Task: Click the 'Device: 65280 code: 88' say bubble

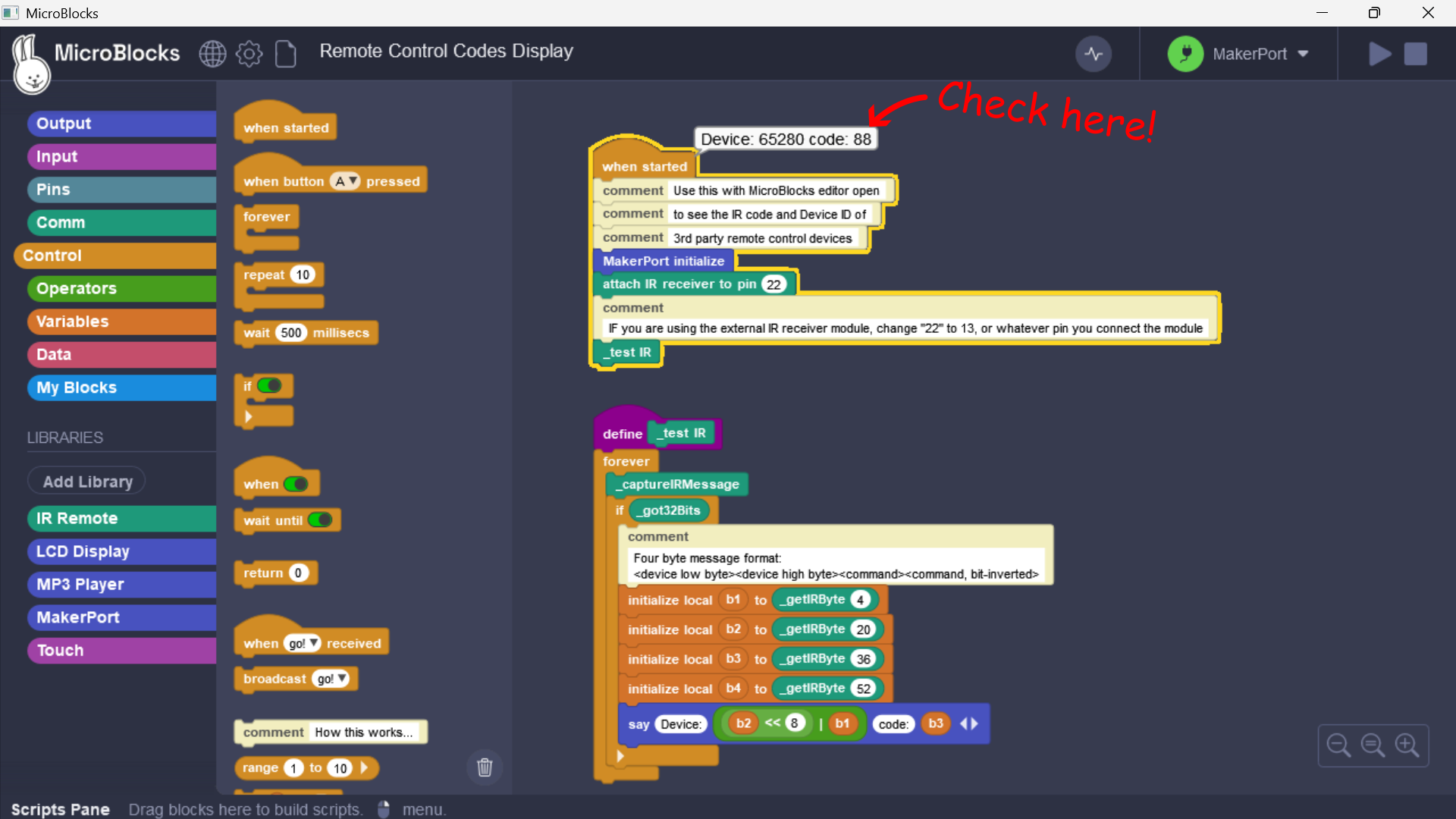Action: coord(786,140)
